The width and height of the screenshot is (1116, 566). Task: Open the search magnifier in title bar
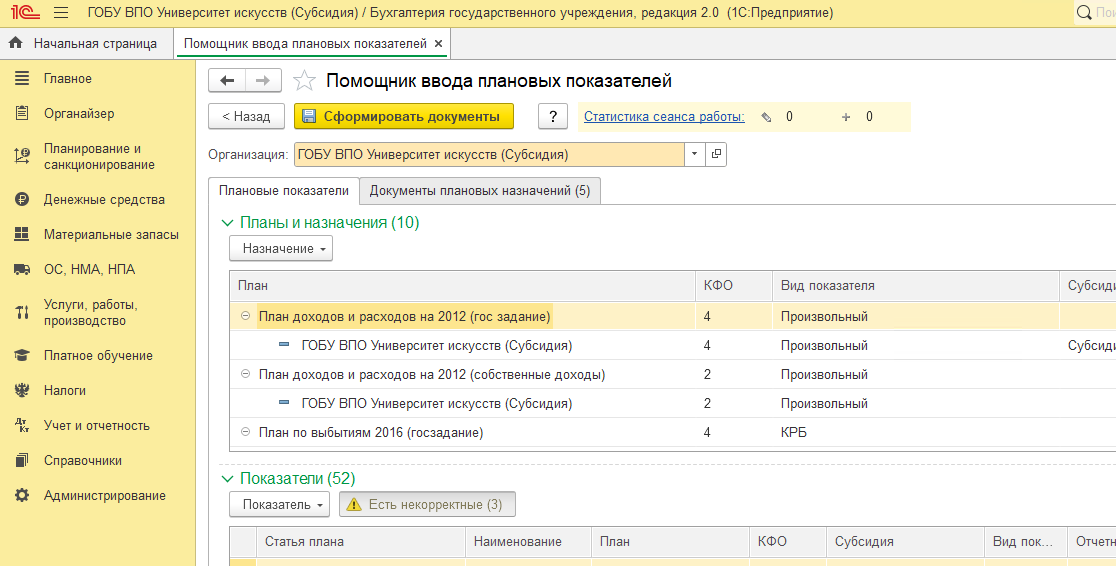tap(1084, 13)
